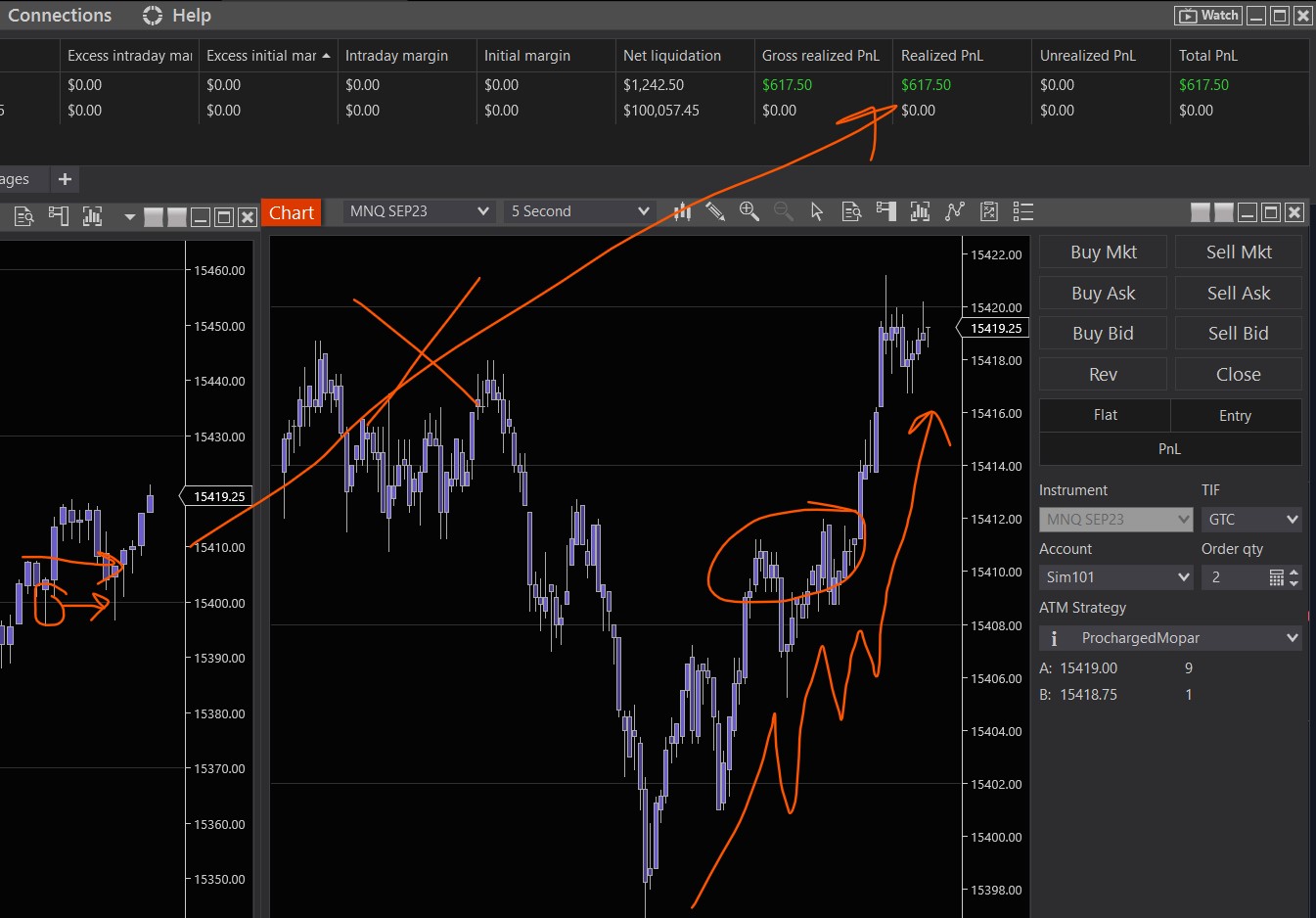The height and width of the screenshot is (918, 1316).
Task: Click the Close position button
Action: (x=1238, y=374)
